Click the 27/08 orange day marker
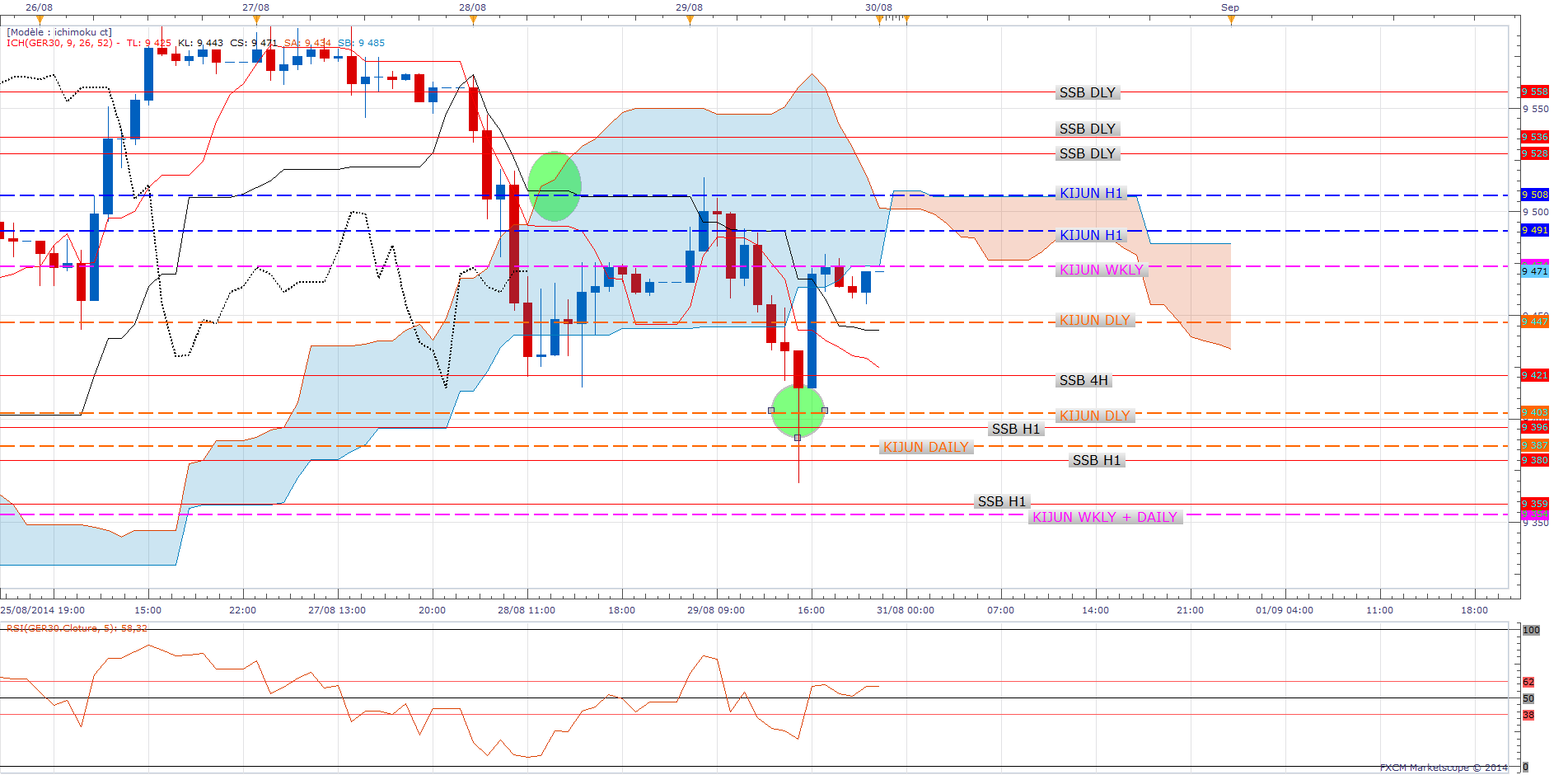Viewport: 1568px width, 775px height. pos(256,20)
